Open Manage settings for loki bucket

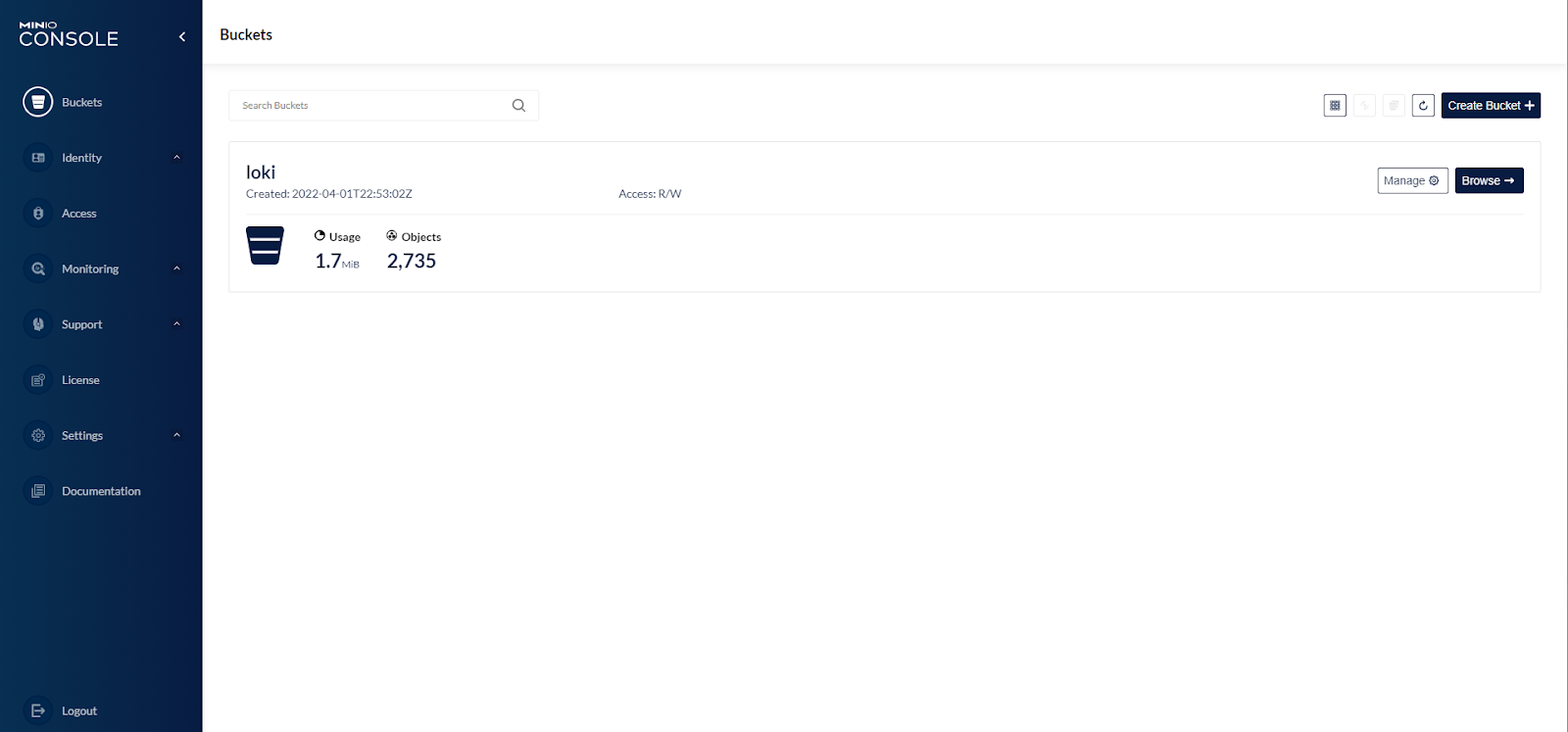pos(1411,180)
